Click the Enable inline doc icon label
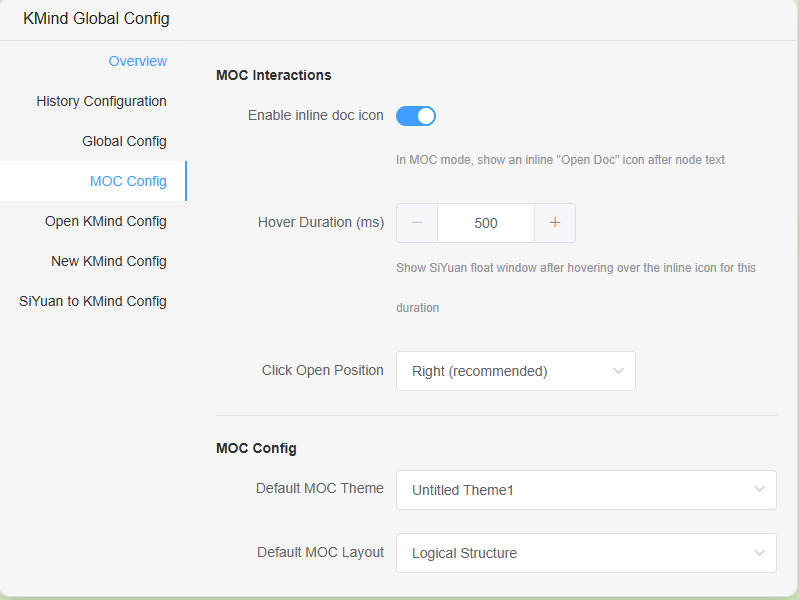This screenshot has height=600, width=799. [x=316, y=115]
